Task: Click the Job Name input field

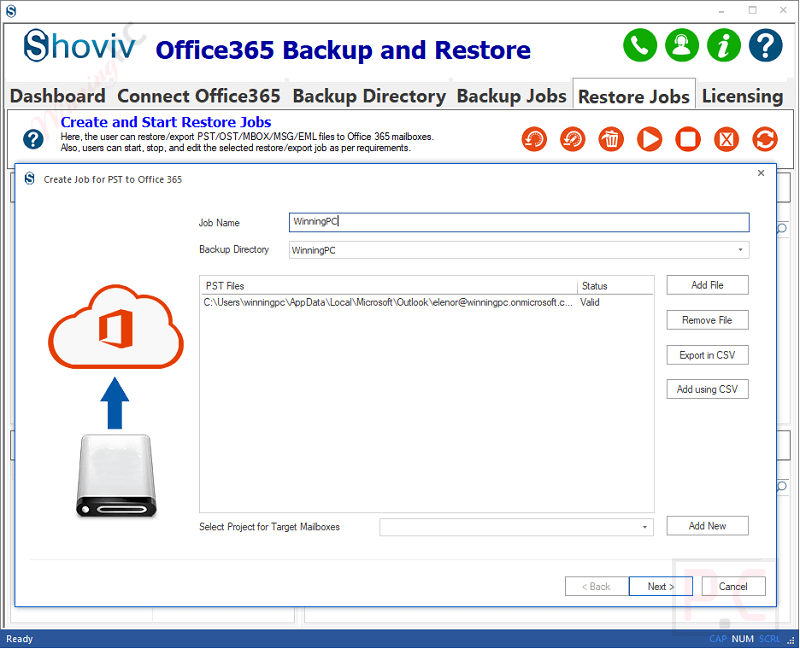Action: 519,222
